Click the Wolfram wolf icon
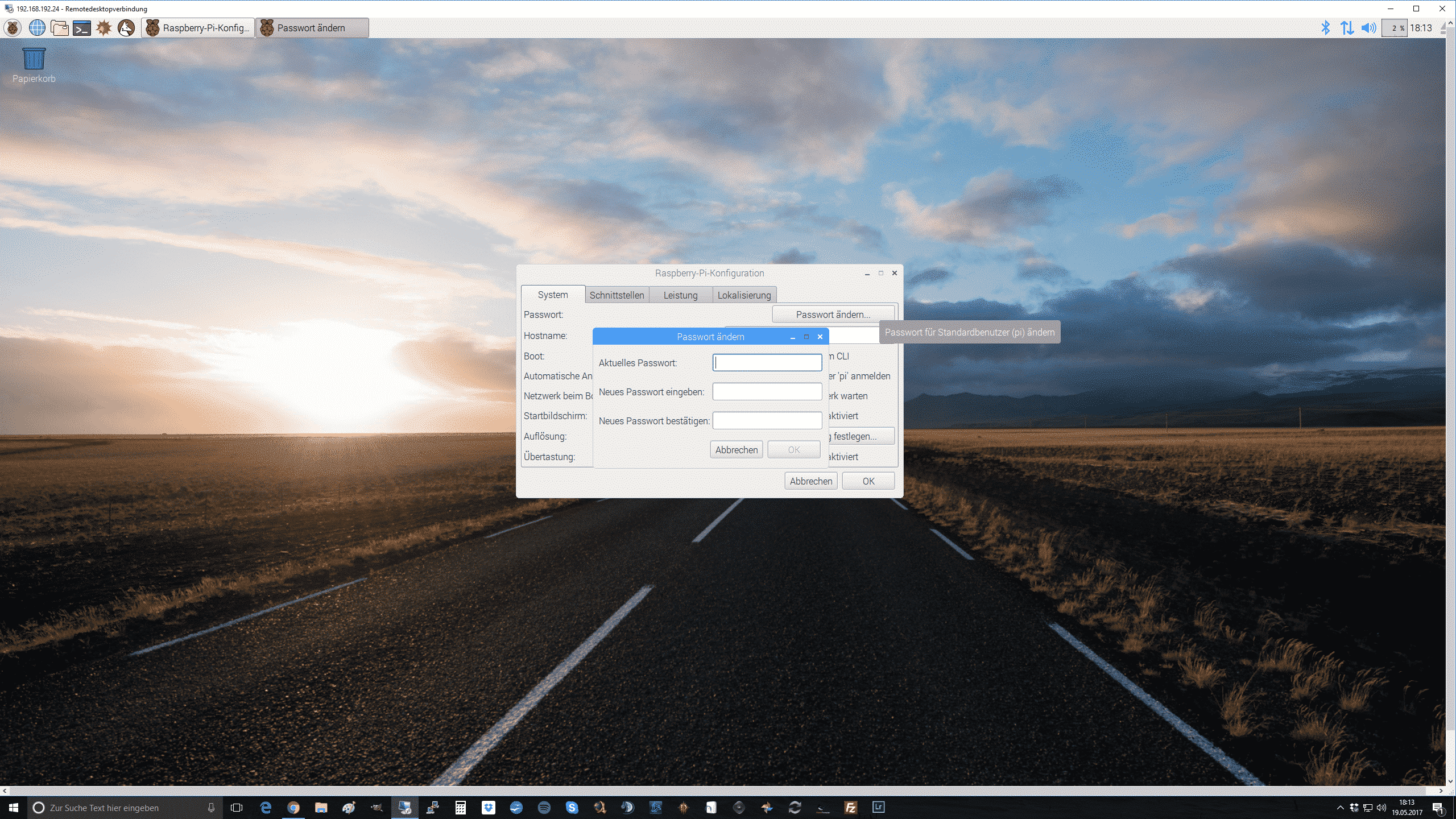The height and width of the screenshot is (819, 1456). pyautogui.click(x=126, y=28)
